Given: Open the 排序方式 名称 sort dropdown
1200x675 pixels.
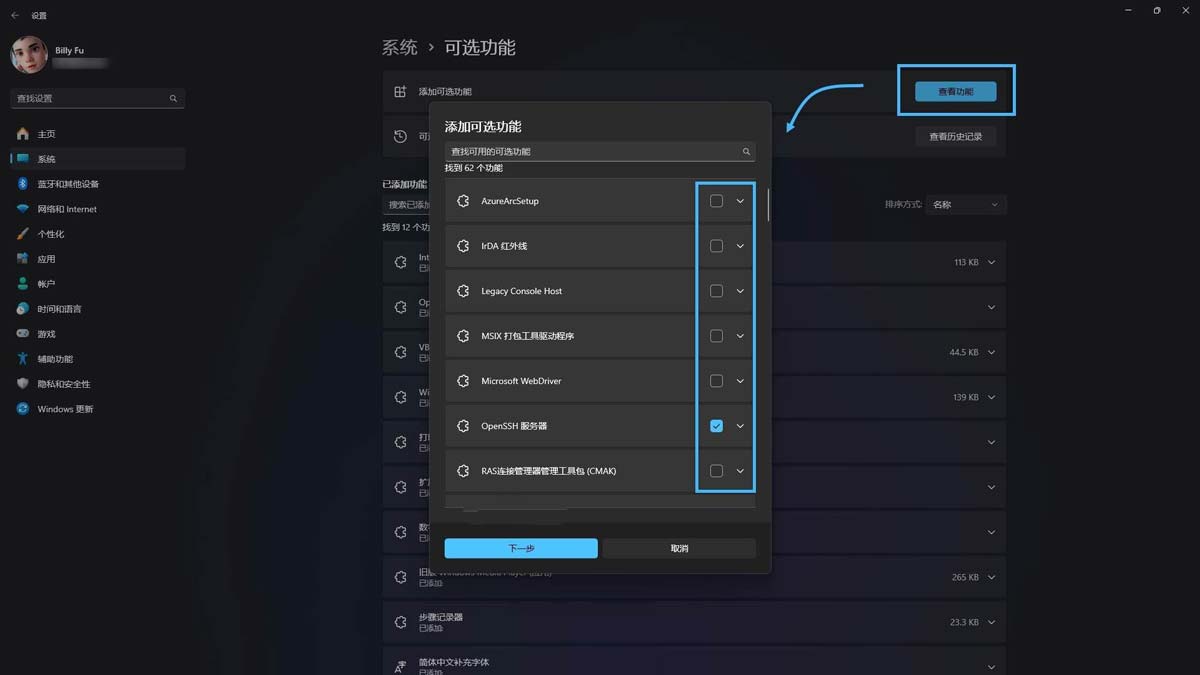Looking at the screenshot, I should (965, 205).
